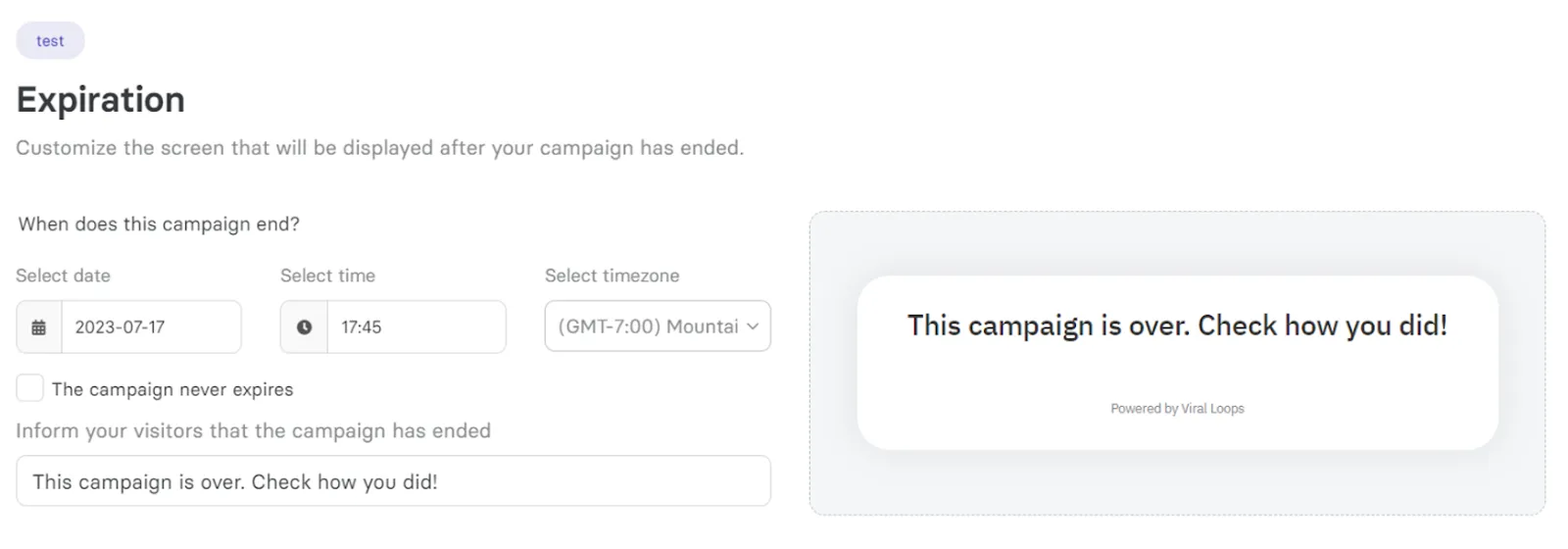Click 'Inform your visitors' label text
The height and width of the screenshot is (549, 1568).
[253, 431]
